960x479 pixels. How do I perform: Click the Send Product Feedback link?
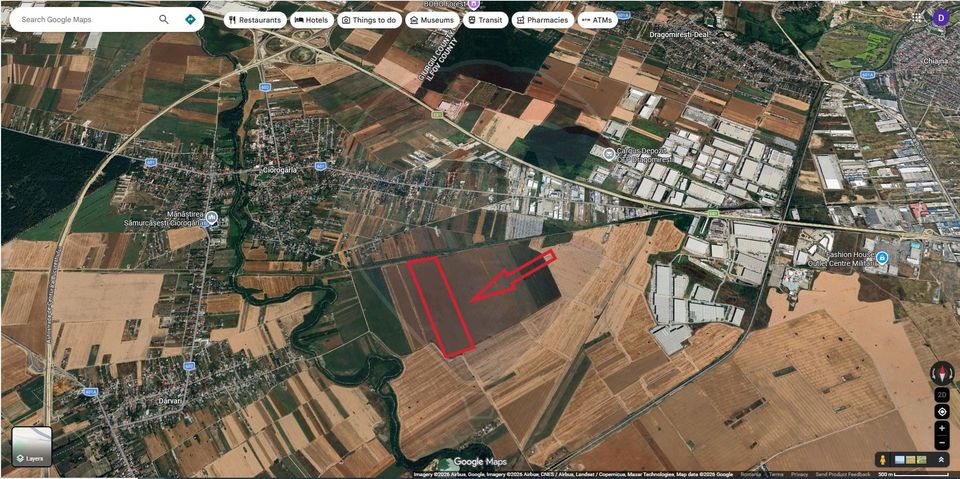[x=843, y=474]
